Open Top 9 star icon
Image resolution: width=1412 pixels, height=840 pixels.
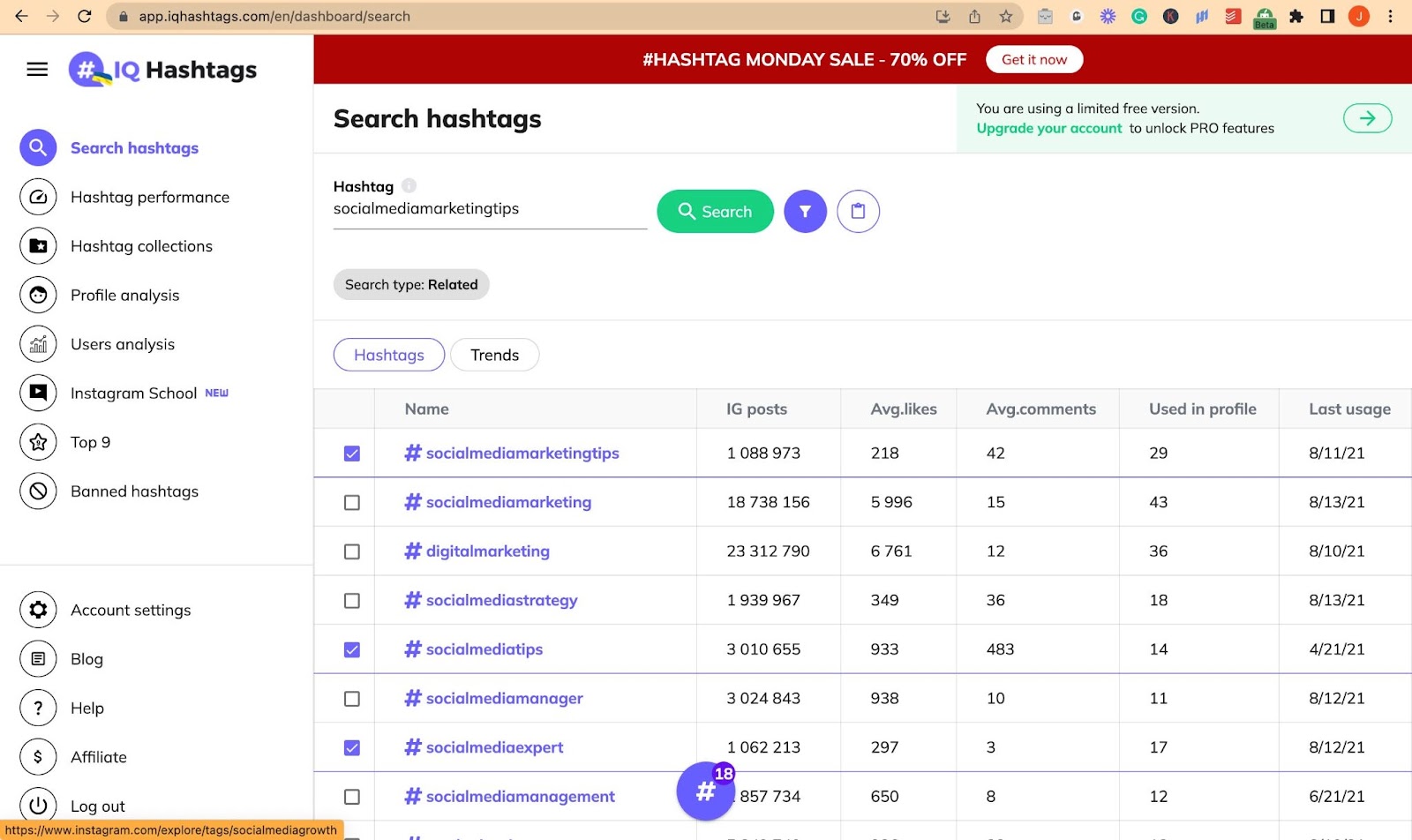38,442
